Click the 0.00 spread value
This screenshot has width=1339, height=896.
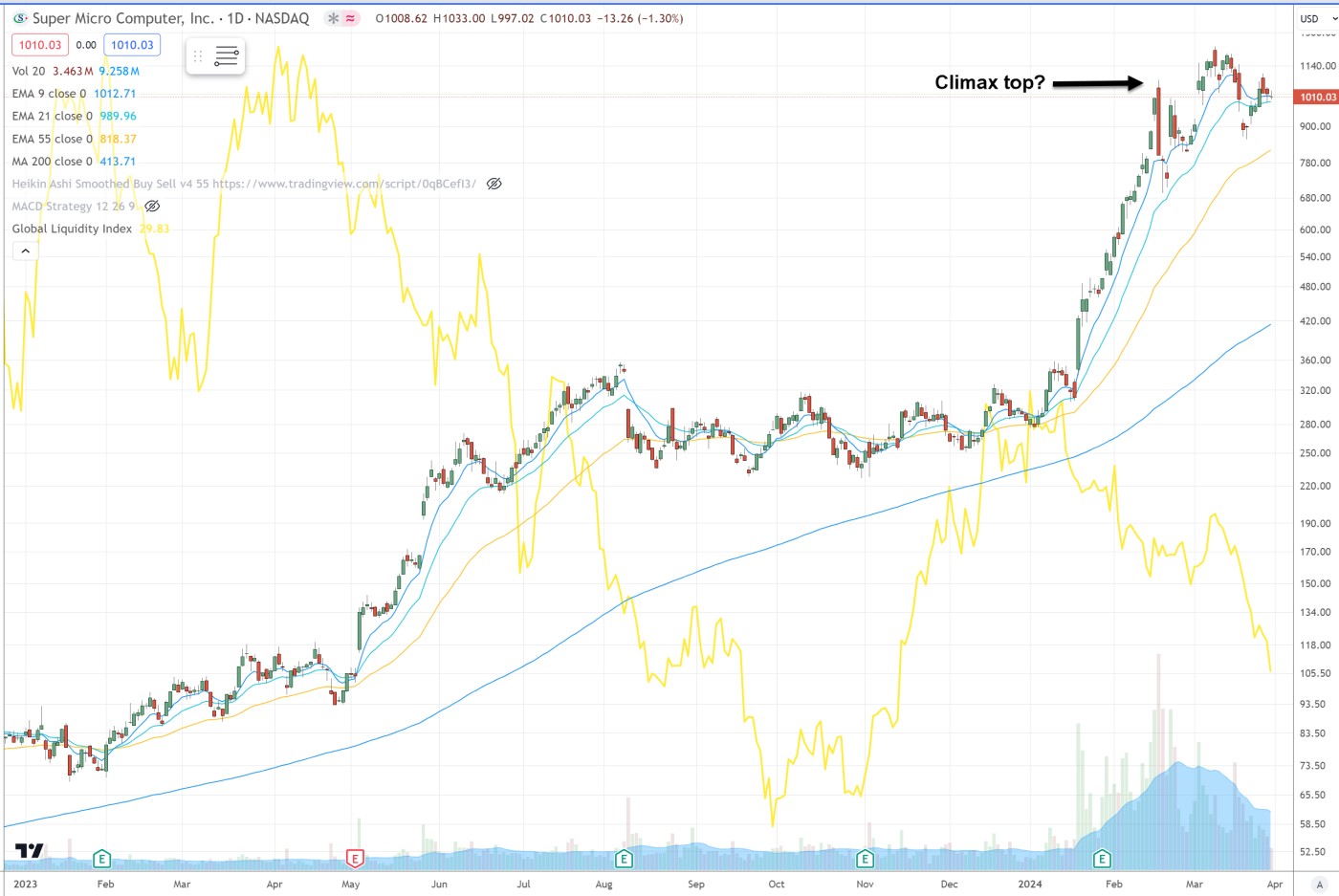[86, 45]
